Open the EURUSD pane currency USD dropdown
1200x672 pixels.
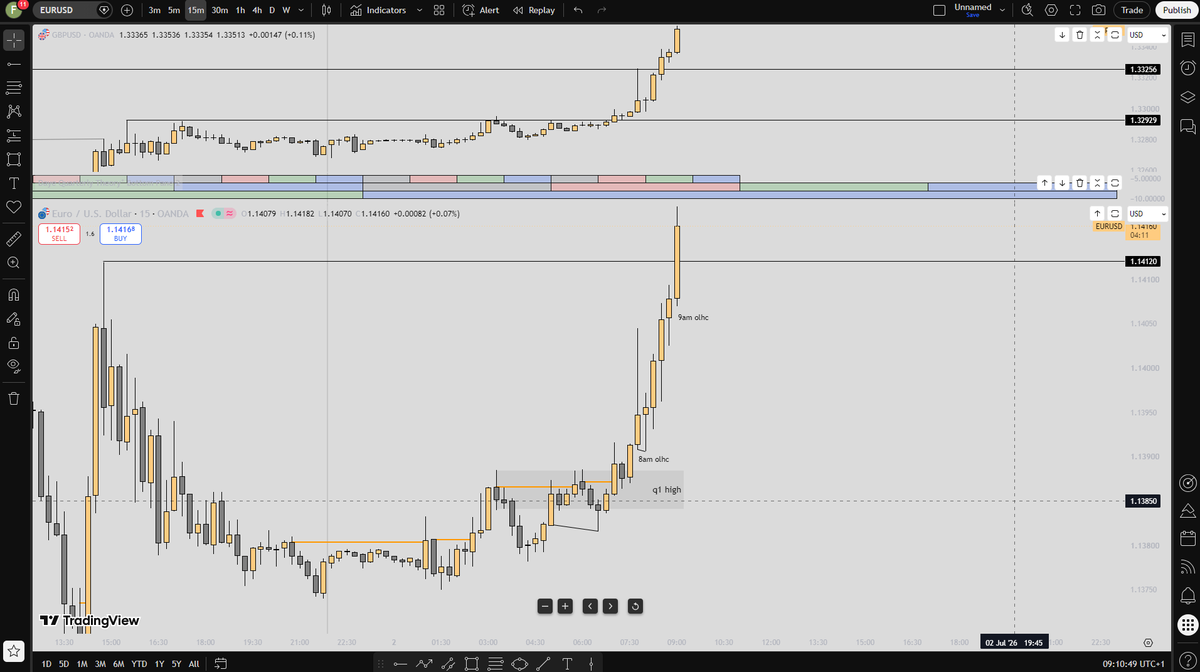coord(1147,214)
